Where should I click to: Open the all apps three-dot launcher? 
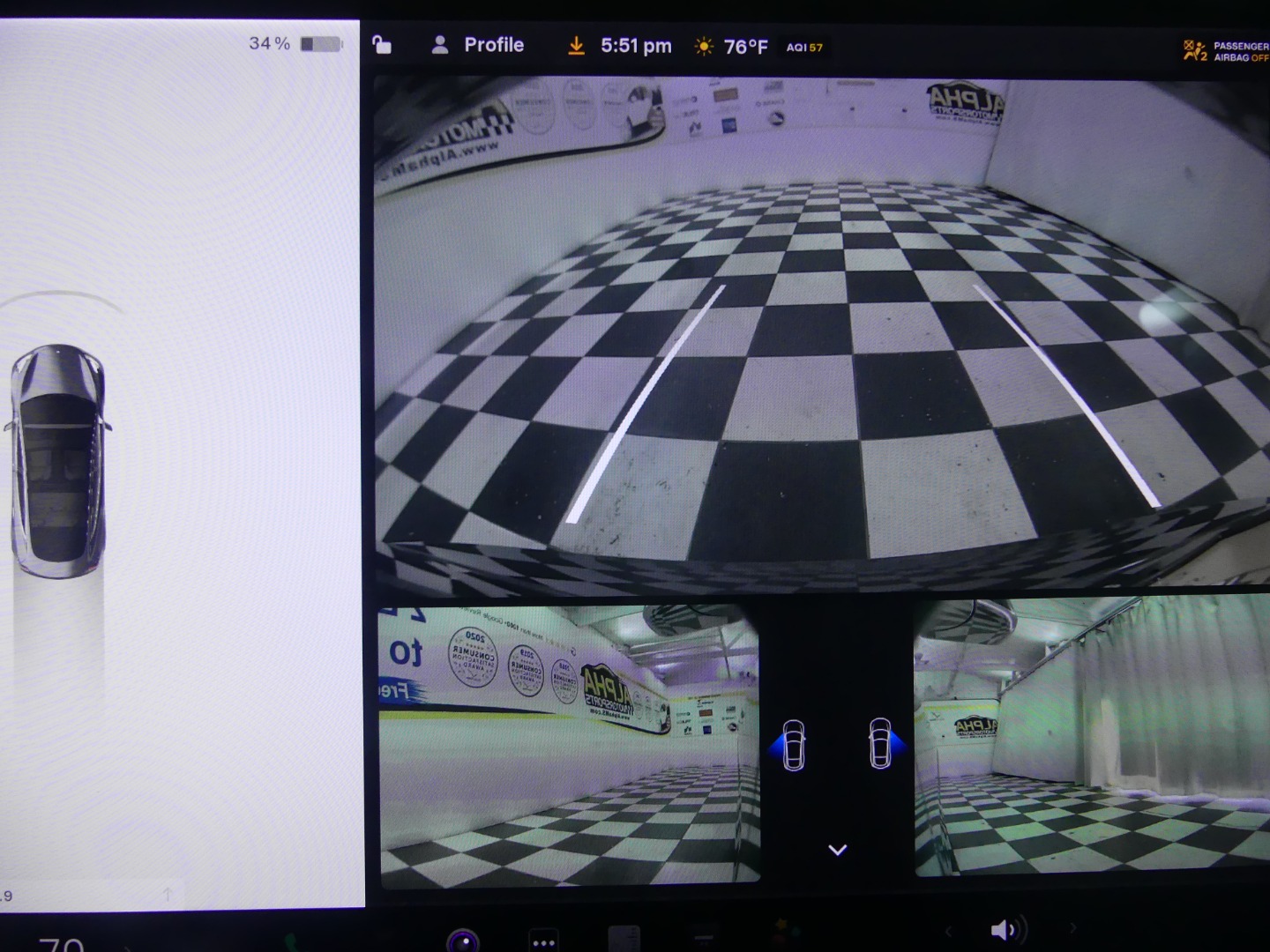pyautogui.click(x=543, y=941)
